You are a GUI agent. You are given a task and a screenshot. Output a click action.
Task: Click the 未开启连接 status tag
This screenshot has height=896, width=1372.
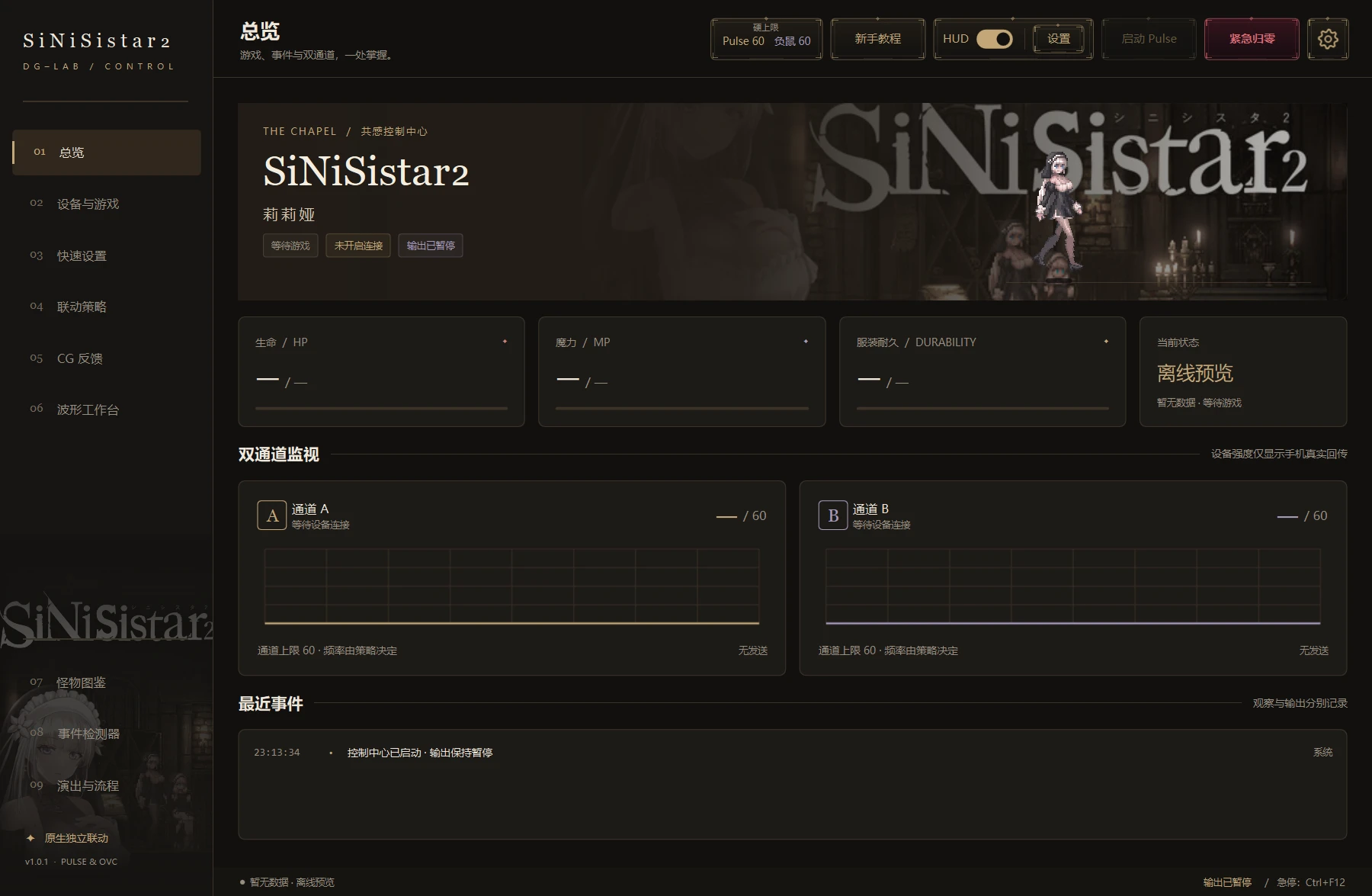tap(358, 246)
